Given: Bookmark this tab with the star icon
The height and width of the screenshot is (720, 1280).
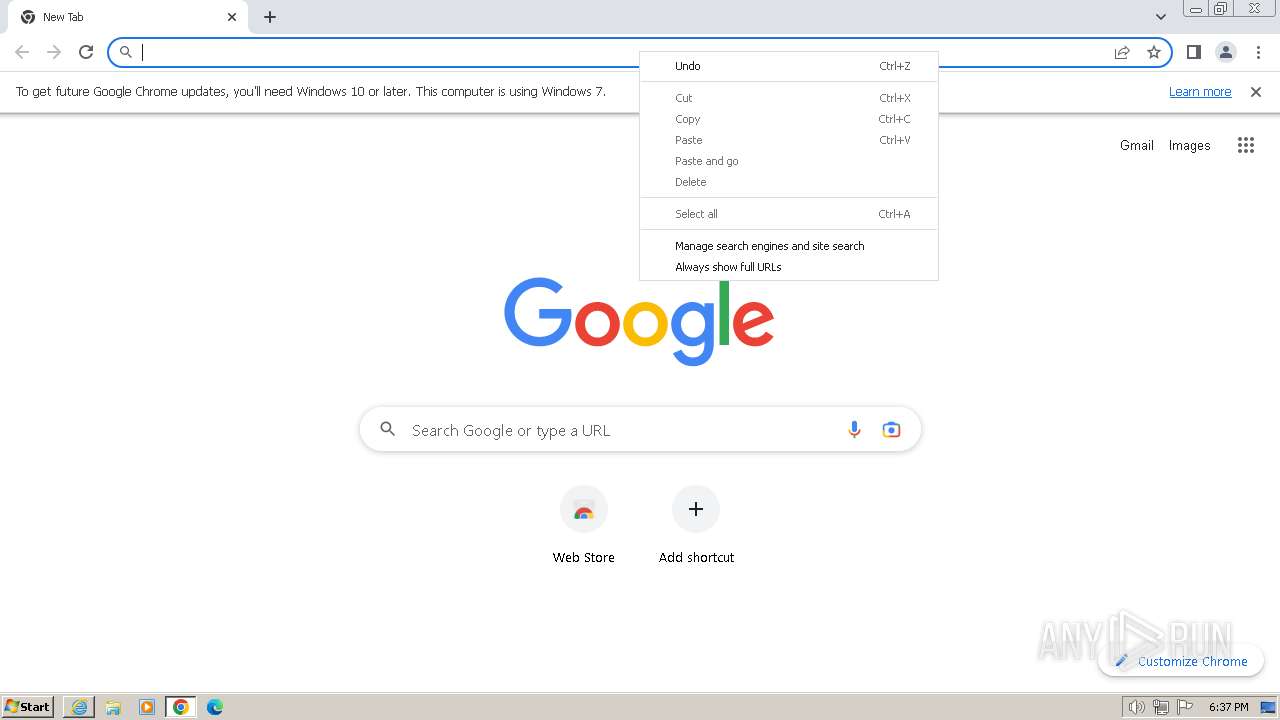Looking at the screenshot, I should pos(1154,52).
